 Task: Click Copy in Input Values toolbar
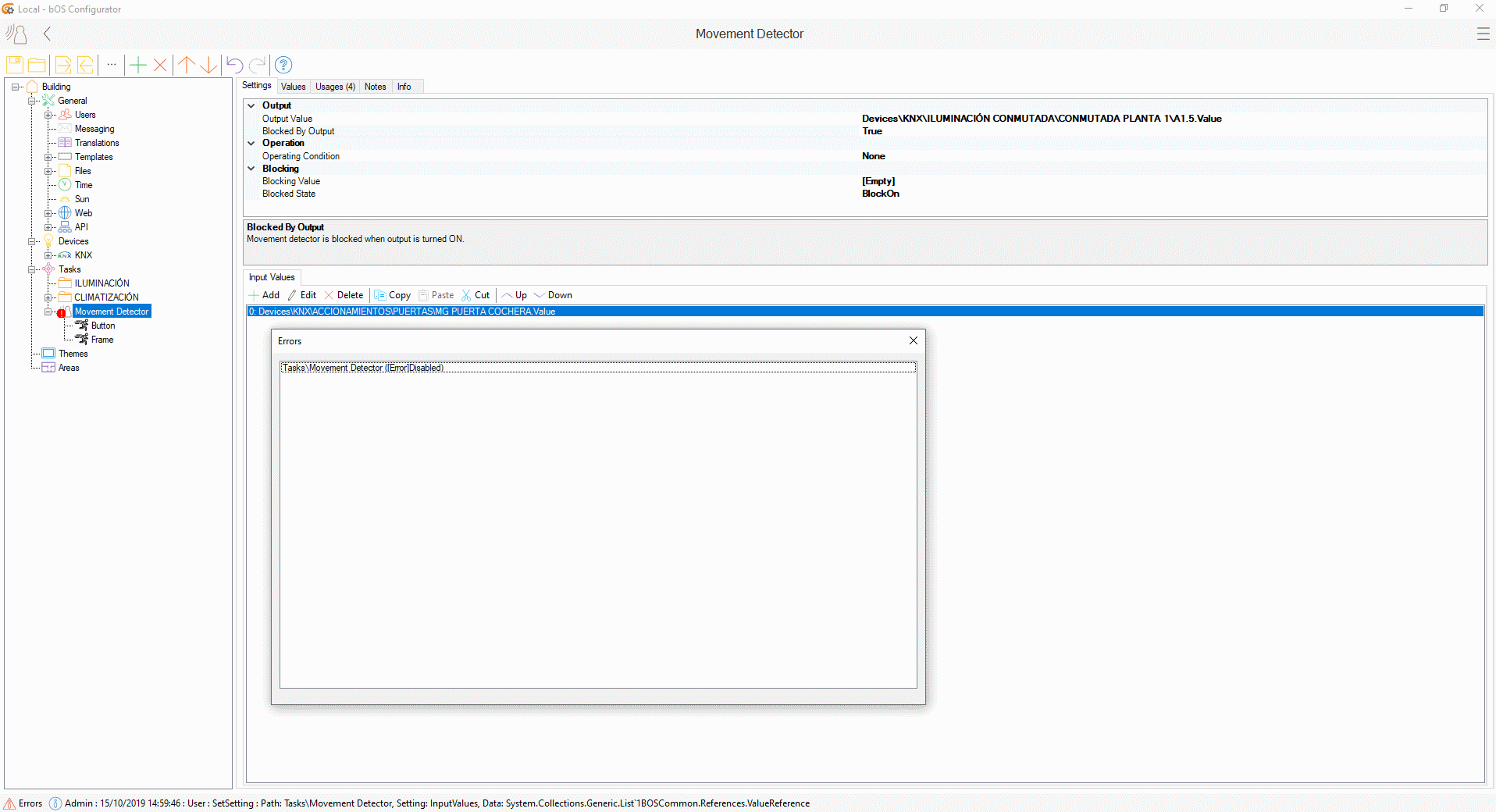[393, 295]
